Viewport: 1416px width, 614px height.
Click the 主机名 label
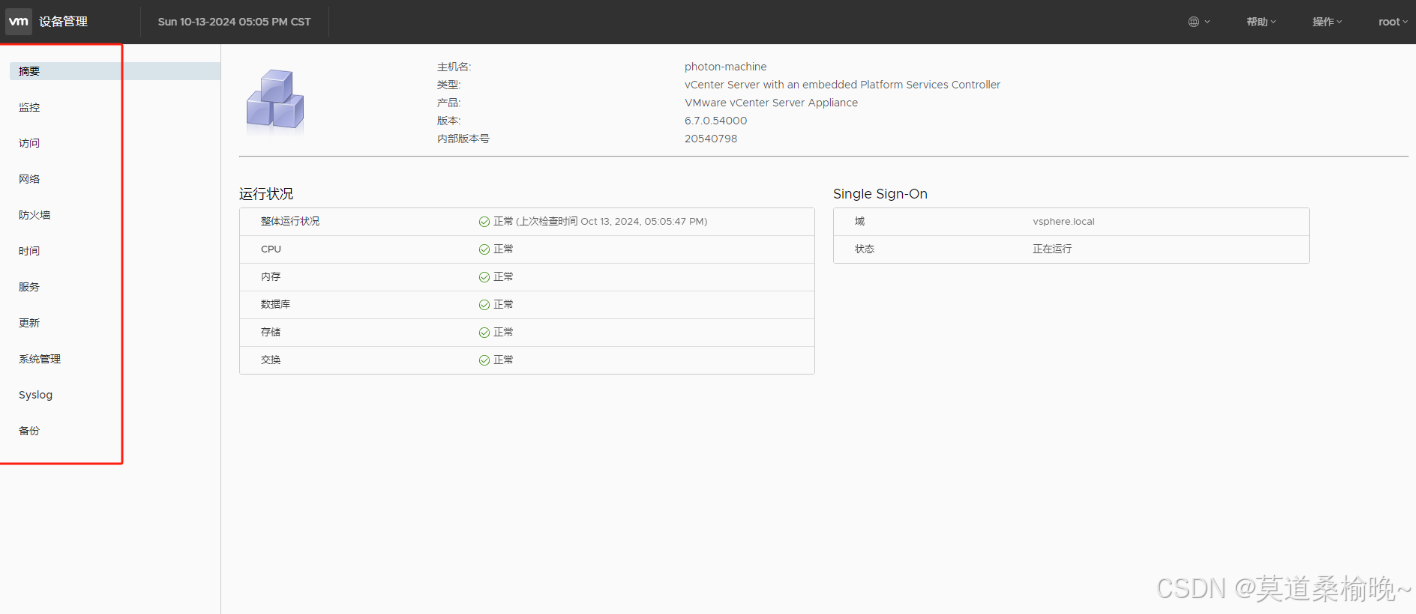[x=454, y=67]
